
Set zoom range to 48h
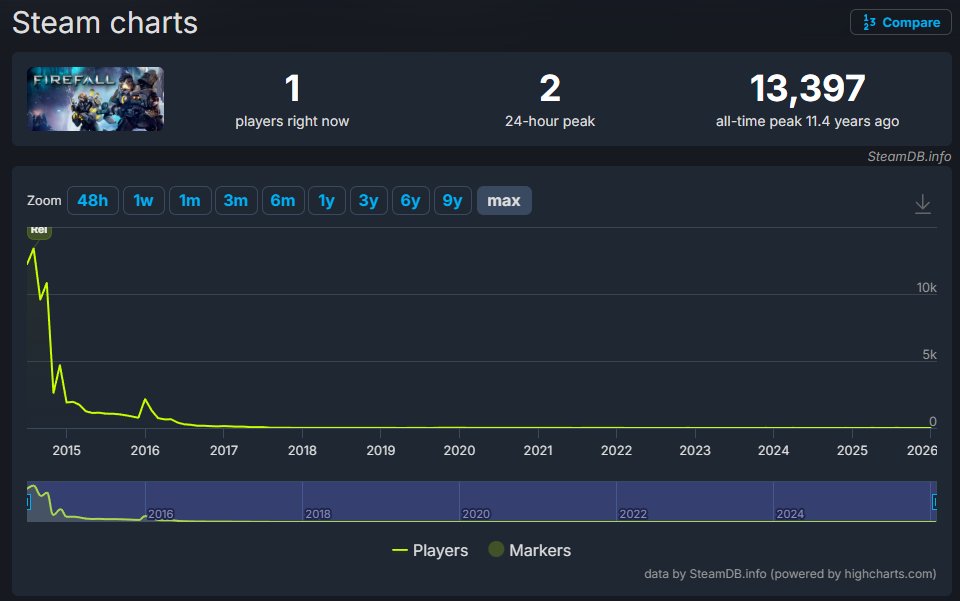tap(92, 201)
